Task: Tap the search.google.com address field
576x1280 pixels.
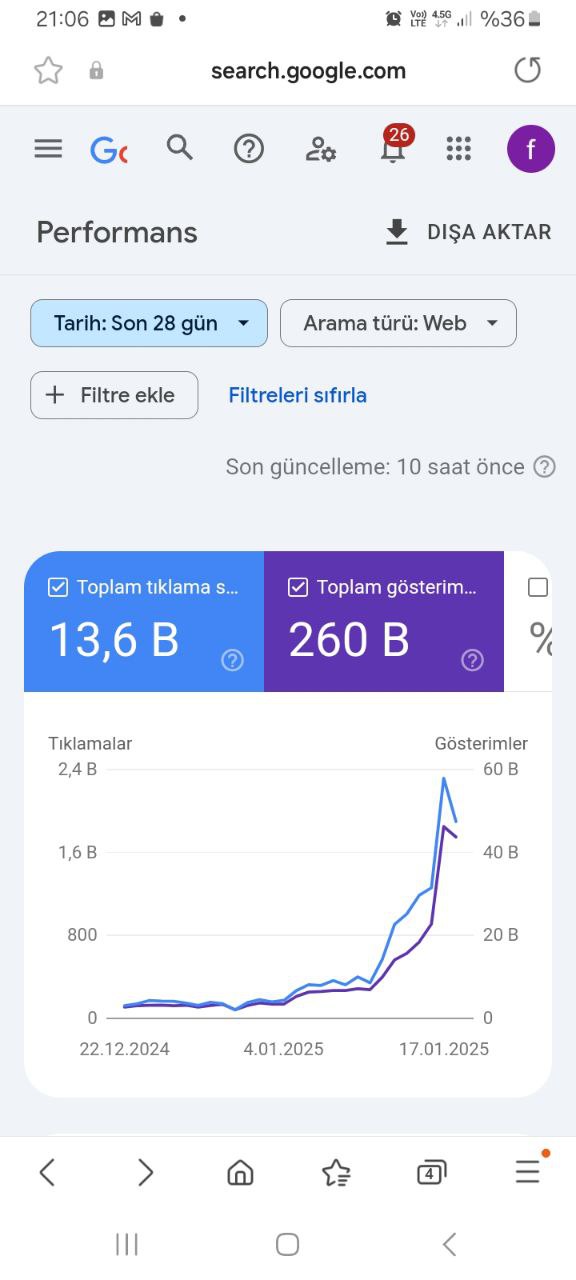Action: tap(308, 70)
